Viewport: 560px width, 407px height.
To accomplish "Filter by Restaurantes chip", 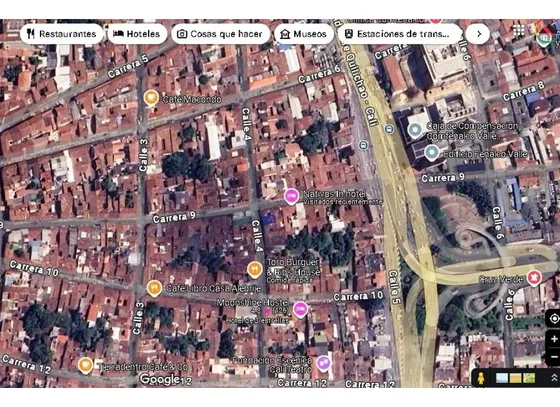I will (x=61, y=34).
